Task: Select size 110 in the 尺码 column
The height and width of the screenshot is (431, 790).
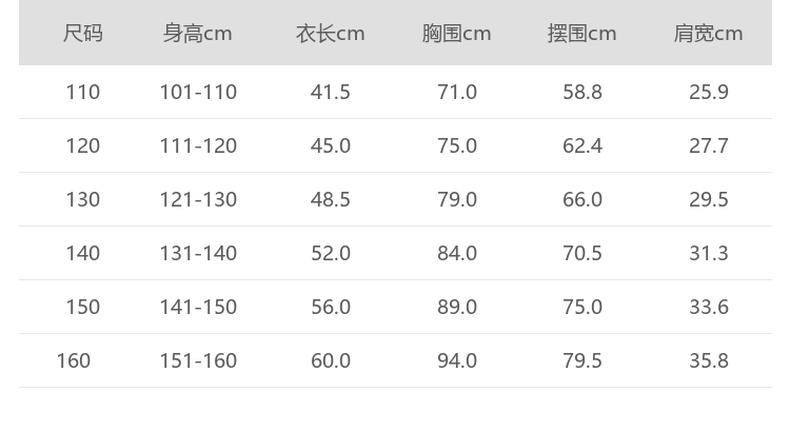Action: tap(83, 92)
